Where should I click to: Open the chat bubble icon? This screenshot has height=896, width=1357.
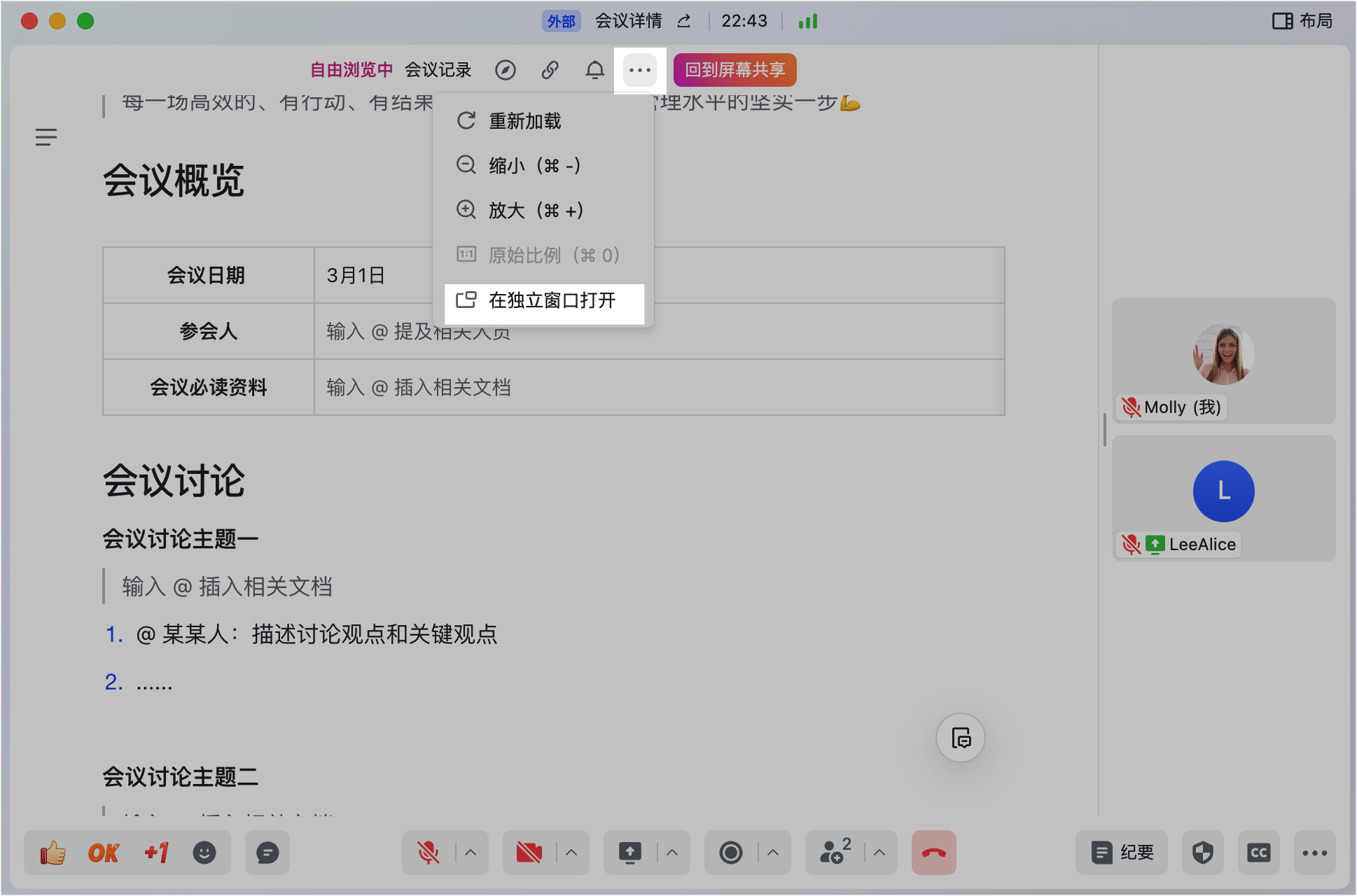pyautogui.click(x=267, y=853)
